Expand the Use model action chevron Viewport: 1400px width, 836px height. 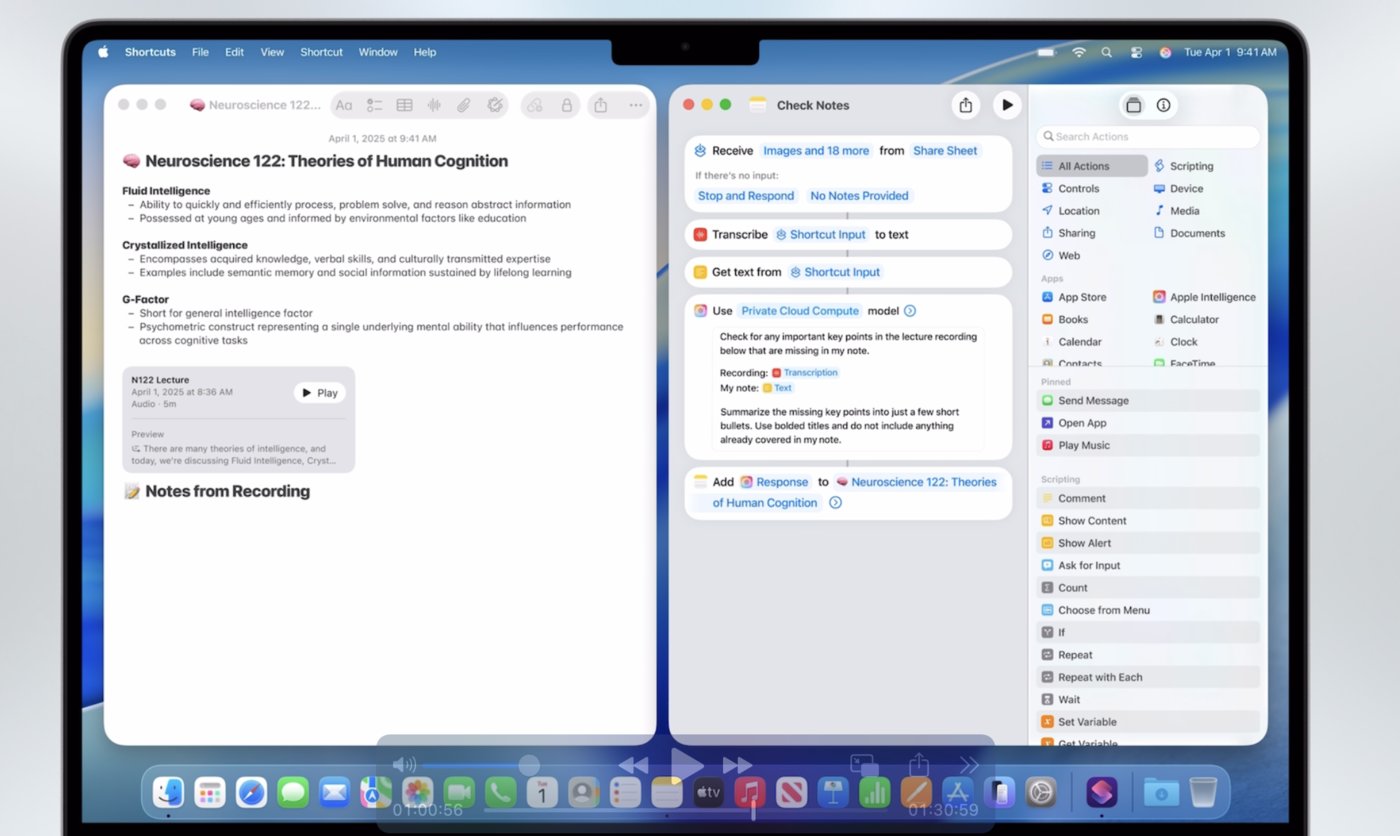click(910, 311)
